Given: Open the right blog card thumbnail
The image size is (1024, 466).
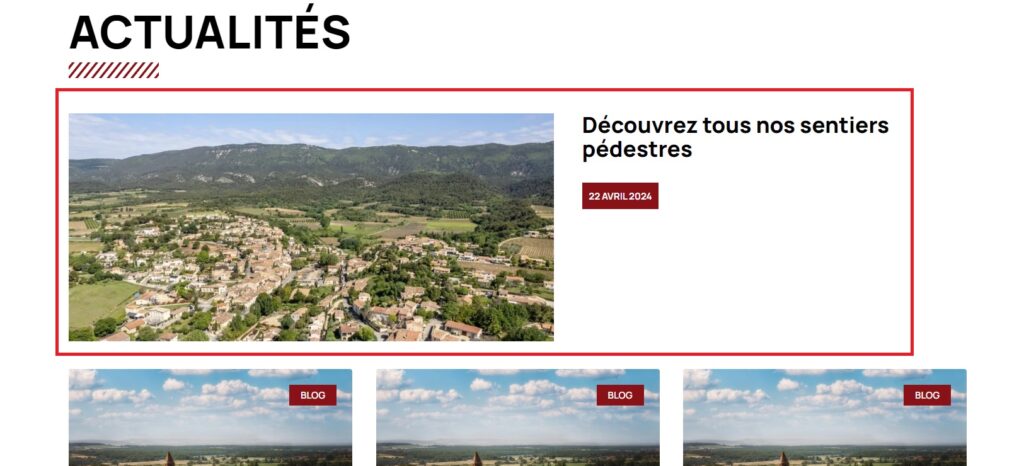Looking at the screenshot, I should [x=824, y=418].
